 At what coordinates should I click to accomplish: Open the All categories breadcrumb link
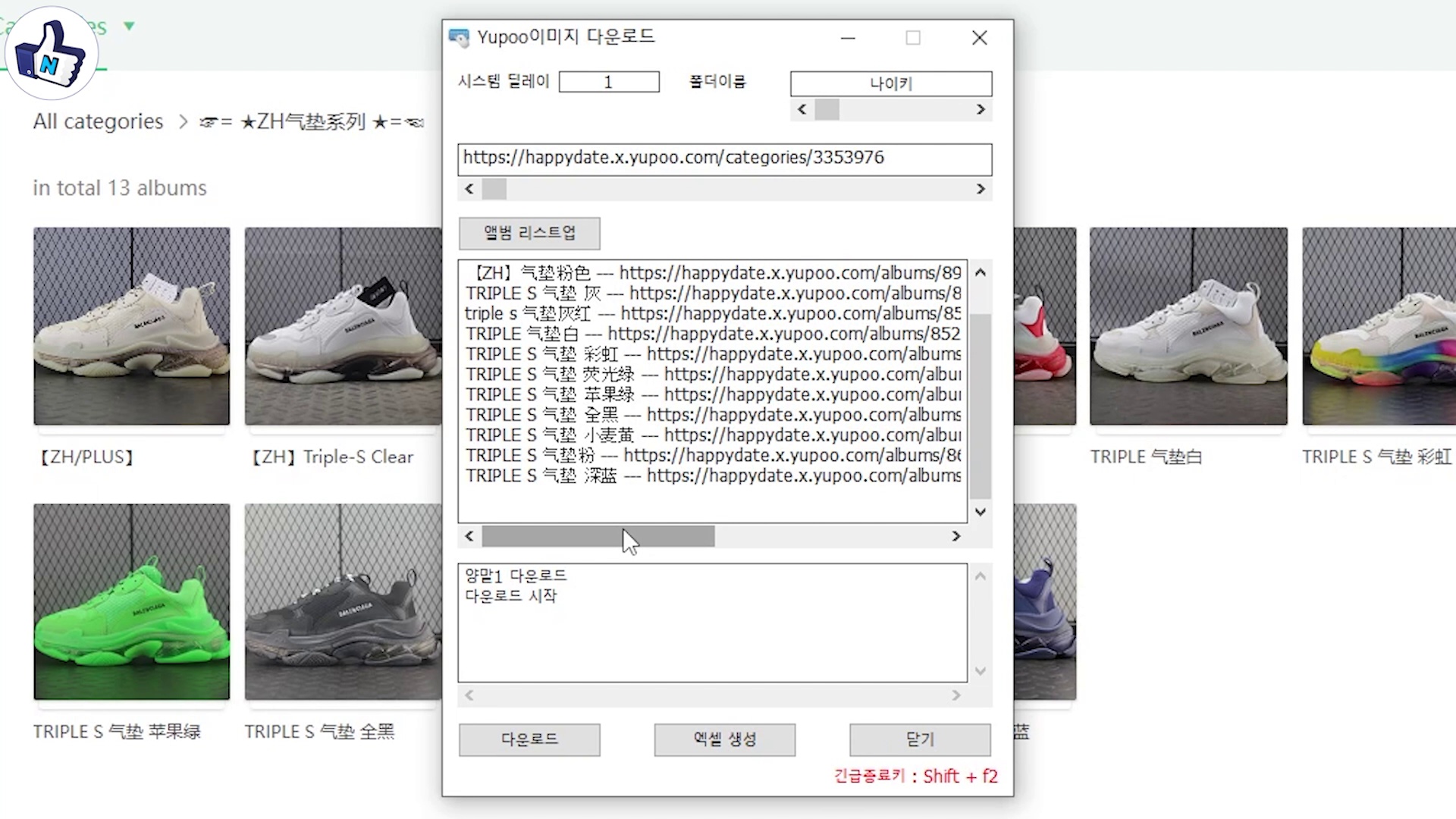coord(98,121)
